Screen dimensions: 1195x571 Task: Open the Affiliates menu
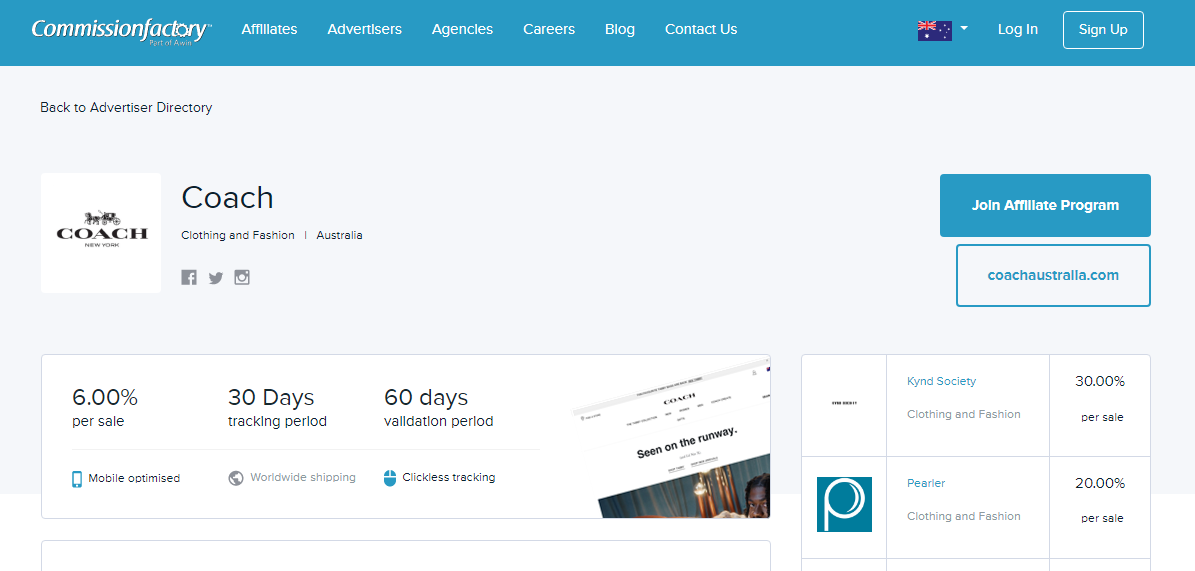pyautogui.click(x=269, y=29)
